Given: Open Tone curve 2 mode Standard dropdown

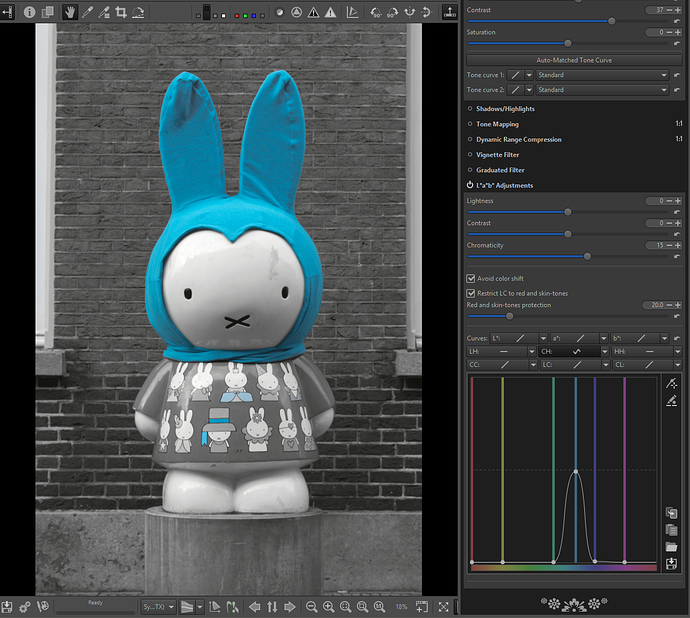Looking at the screenshot, I should [x=602, y=90].
